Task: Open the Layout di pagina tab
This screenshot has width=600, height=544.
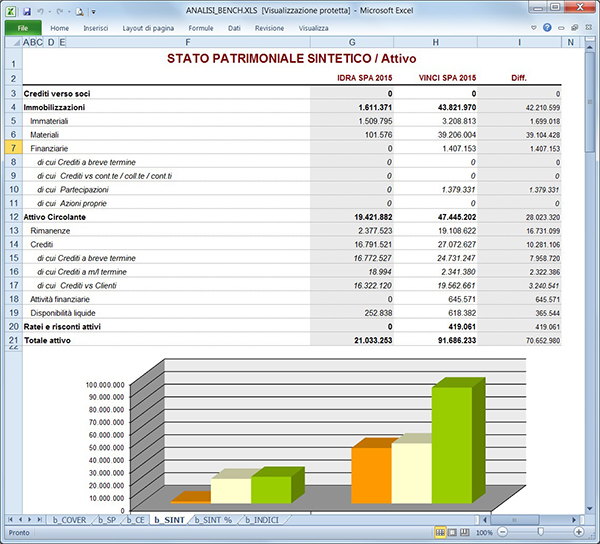Action: click(148, 28)
